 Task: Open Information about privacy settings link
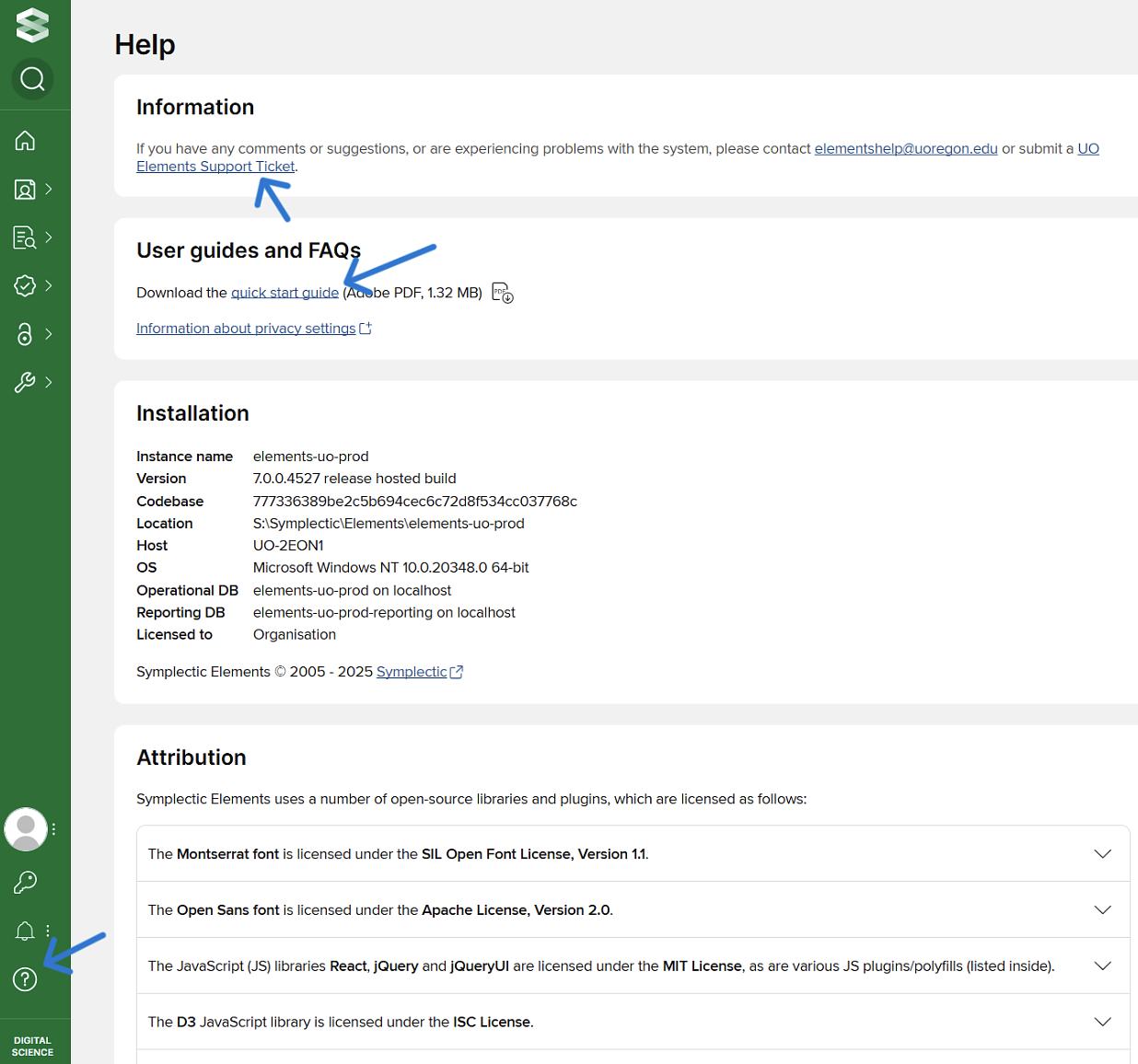[246, 329]
